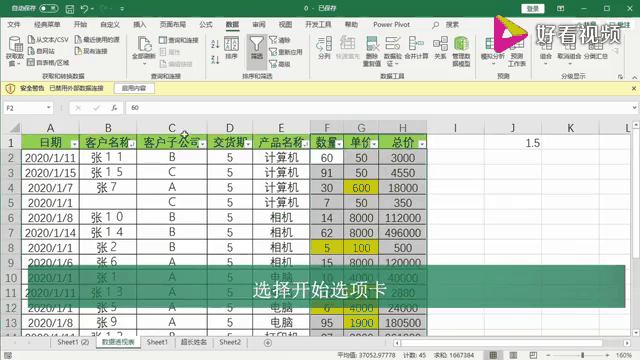The image size is (640, 360).
Task: Add a new sheet with plus icon
Action: coord(268,343)
